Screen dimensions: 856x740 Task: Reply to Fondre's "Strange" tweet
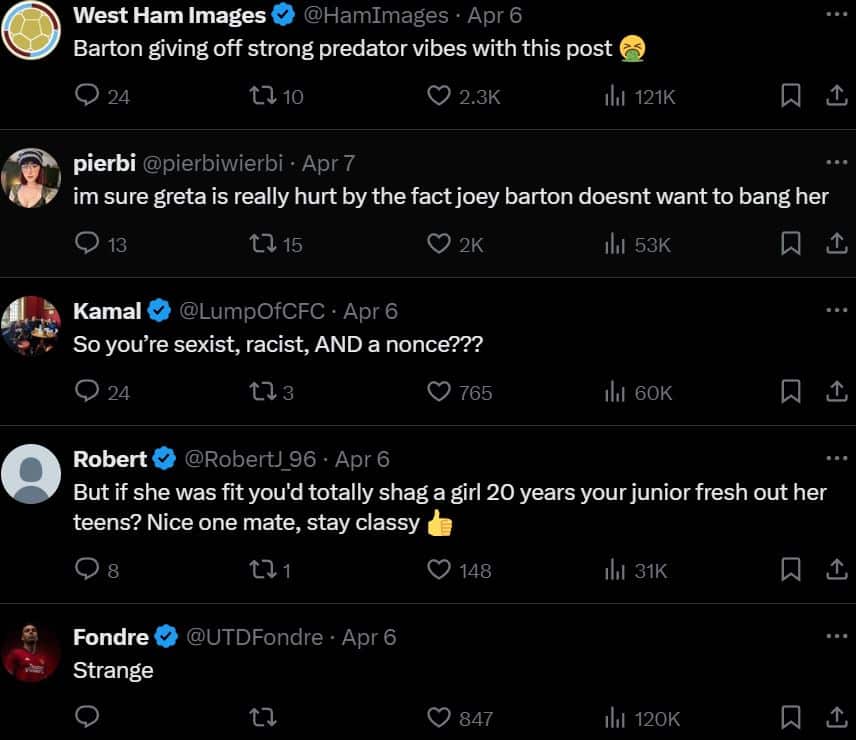(x=87, y=717)
